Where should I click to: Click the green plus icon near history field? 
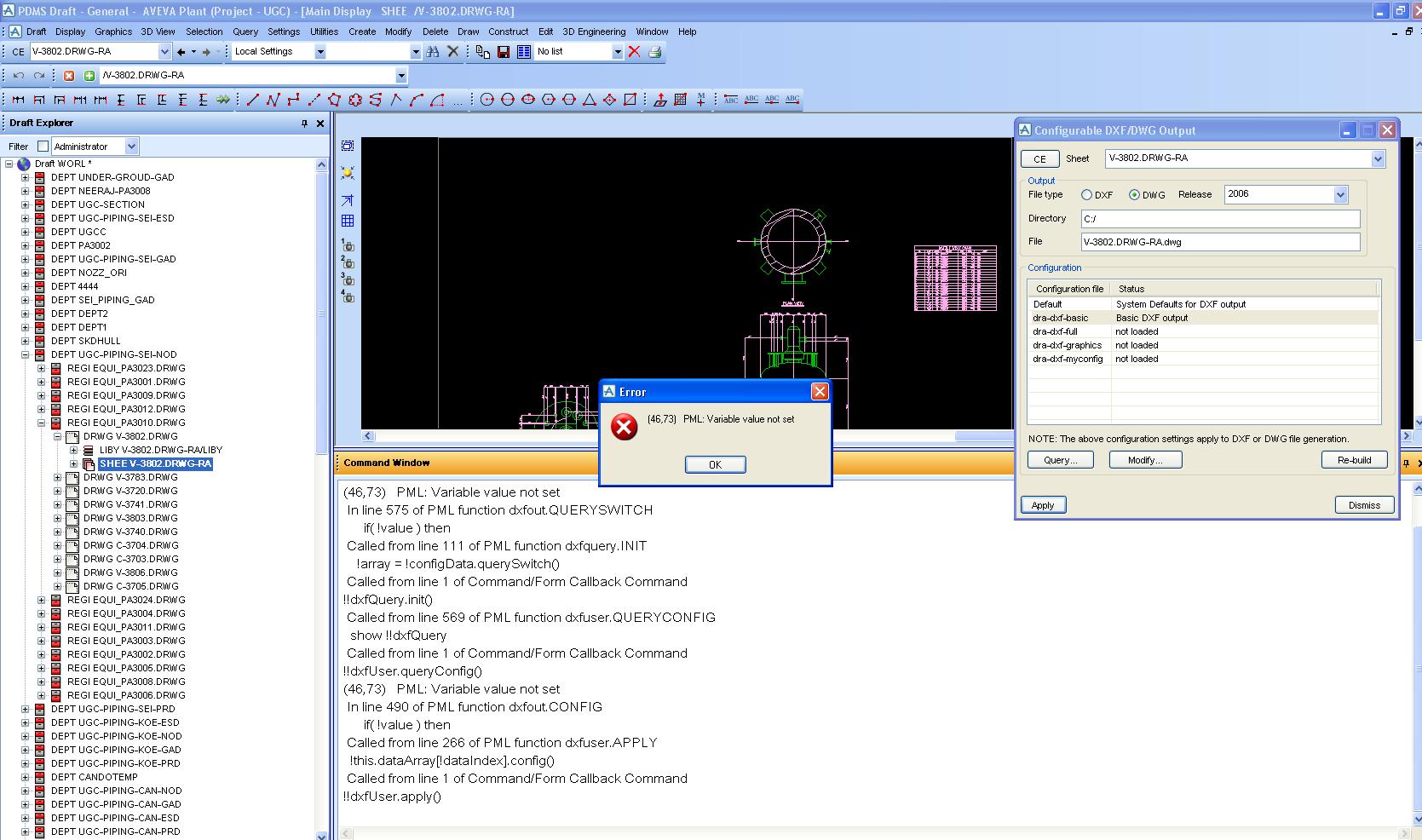click(x=89, y=76)
